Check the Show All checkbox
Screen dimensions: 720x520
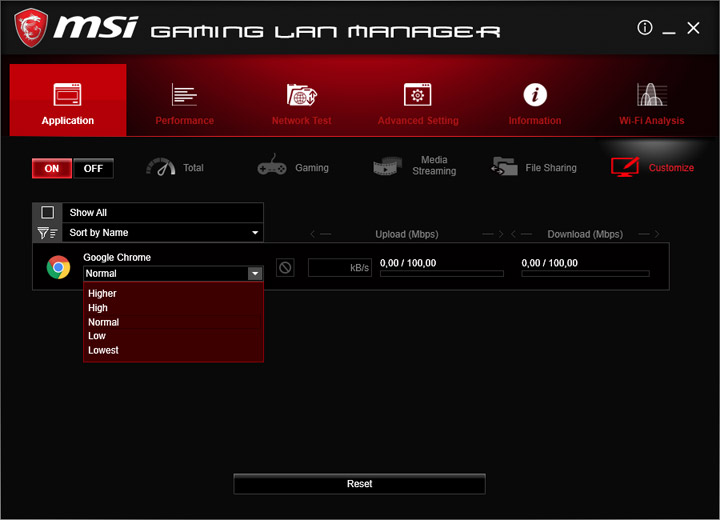tap(48, 212)
